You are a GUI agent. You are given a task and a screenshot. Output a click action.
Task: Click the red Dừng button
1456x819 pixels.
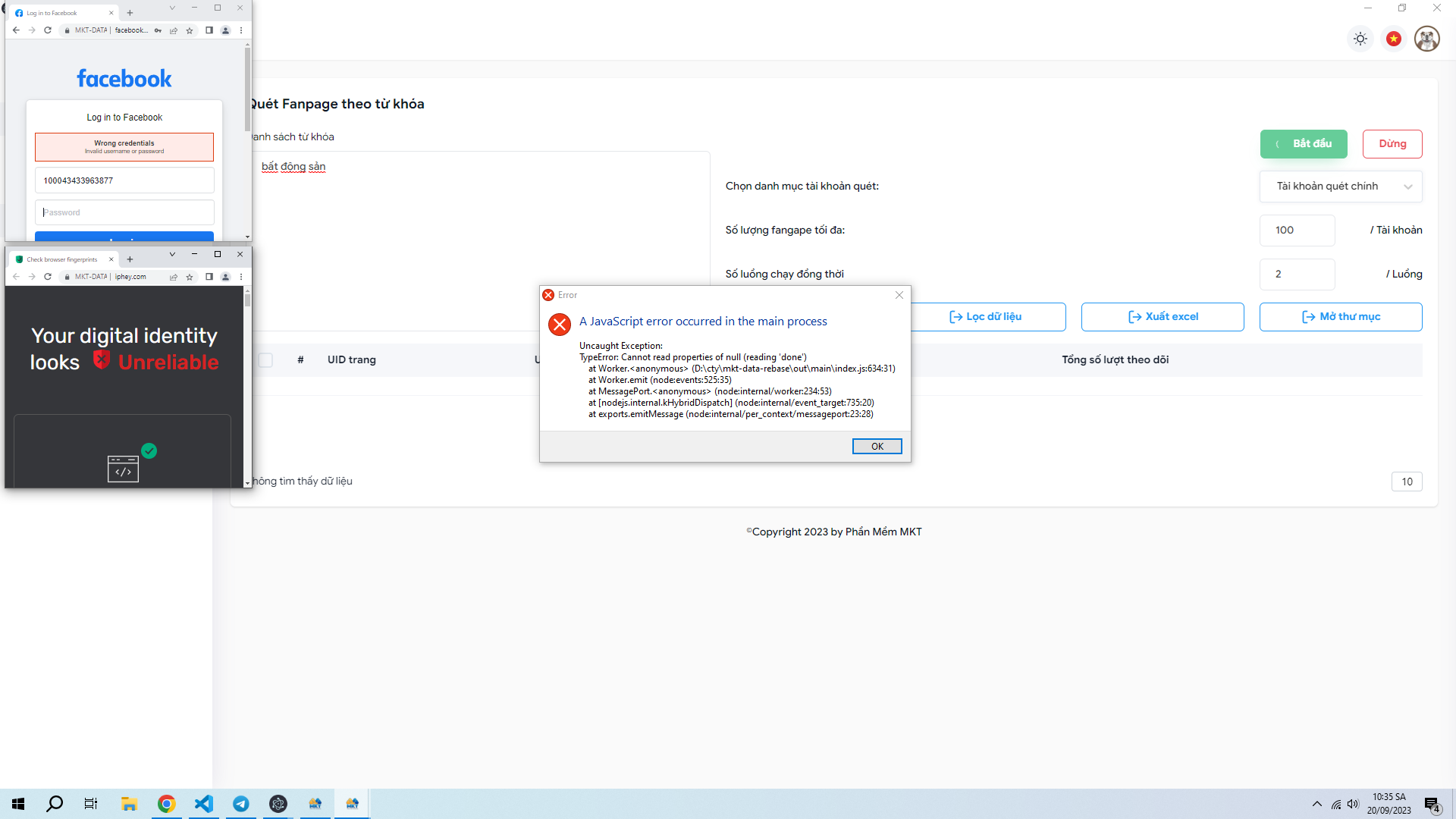click(1392, 144)
